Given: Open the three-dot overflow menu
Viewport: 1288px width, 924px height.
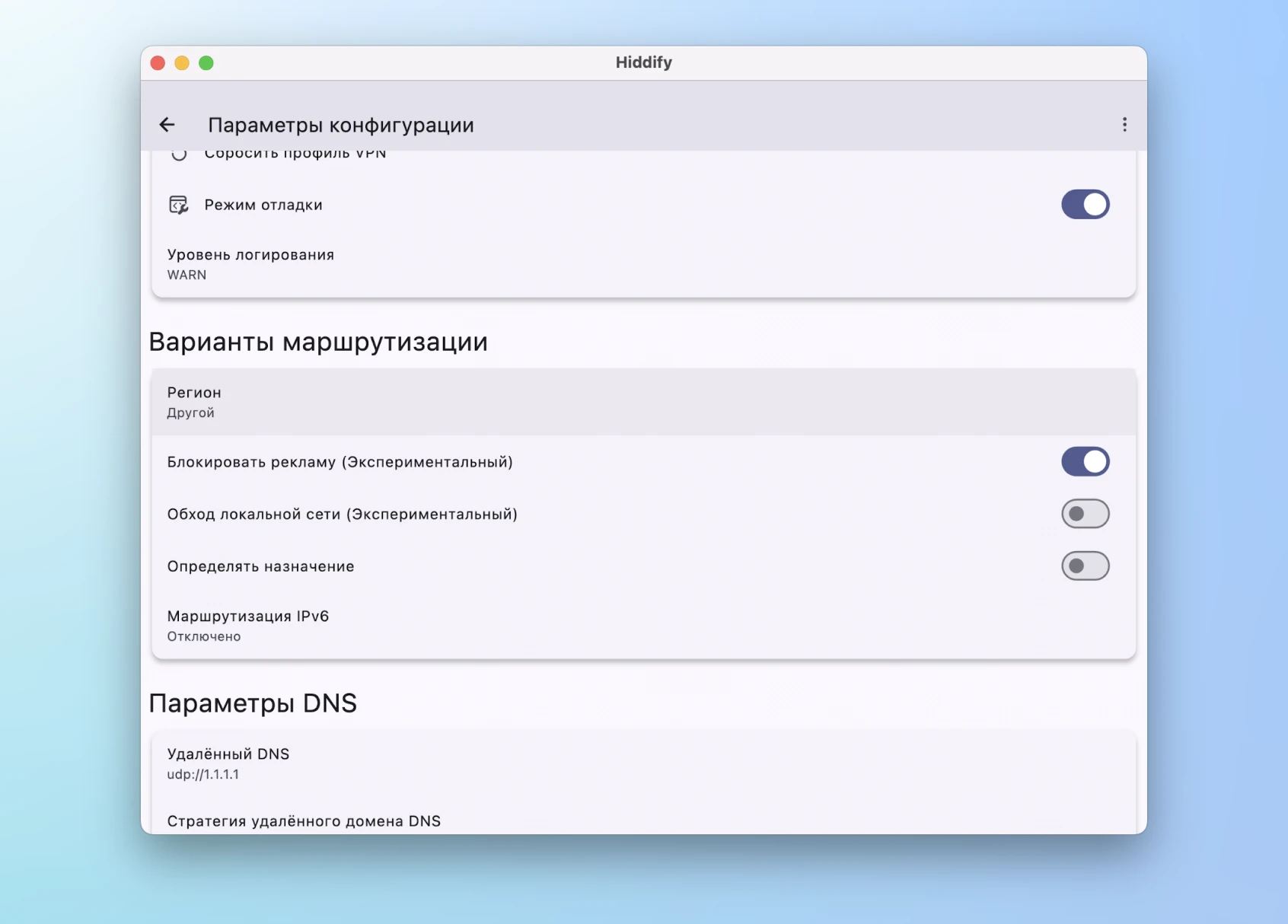Looking at the screenshot, I should (1124, 124).
